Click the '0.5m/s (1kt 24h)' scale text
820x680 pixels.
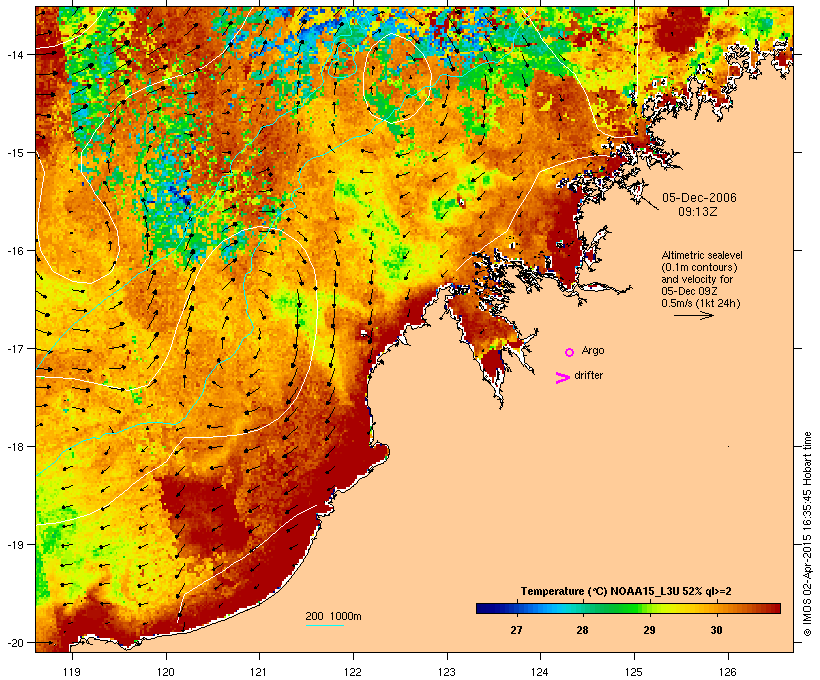(701, 303)
